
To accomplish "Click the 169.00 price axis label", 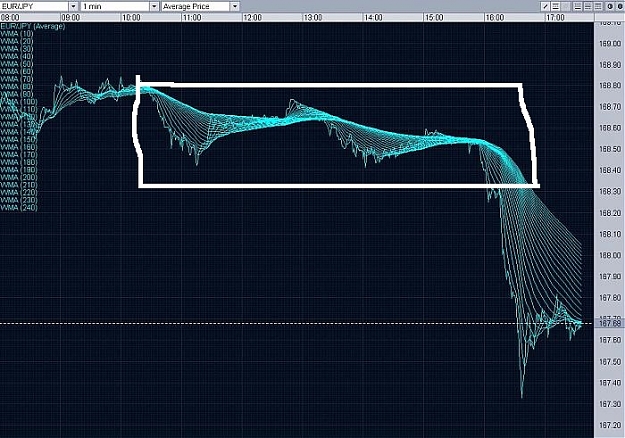I will [x=610, y=43].
